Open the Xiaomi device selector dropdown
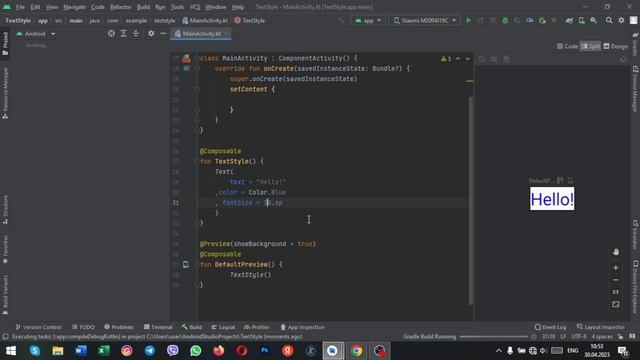Viewport: 640px width, 360px height. (x=424, y=20)
